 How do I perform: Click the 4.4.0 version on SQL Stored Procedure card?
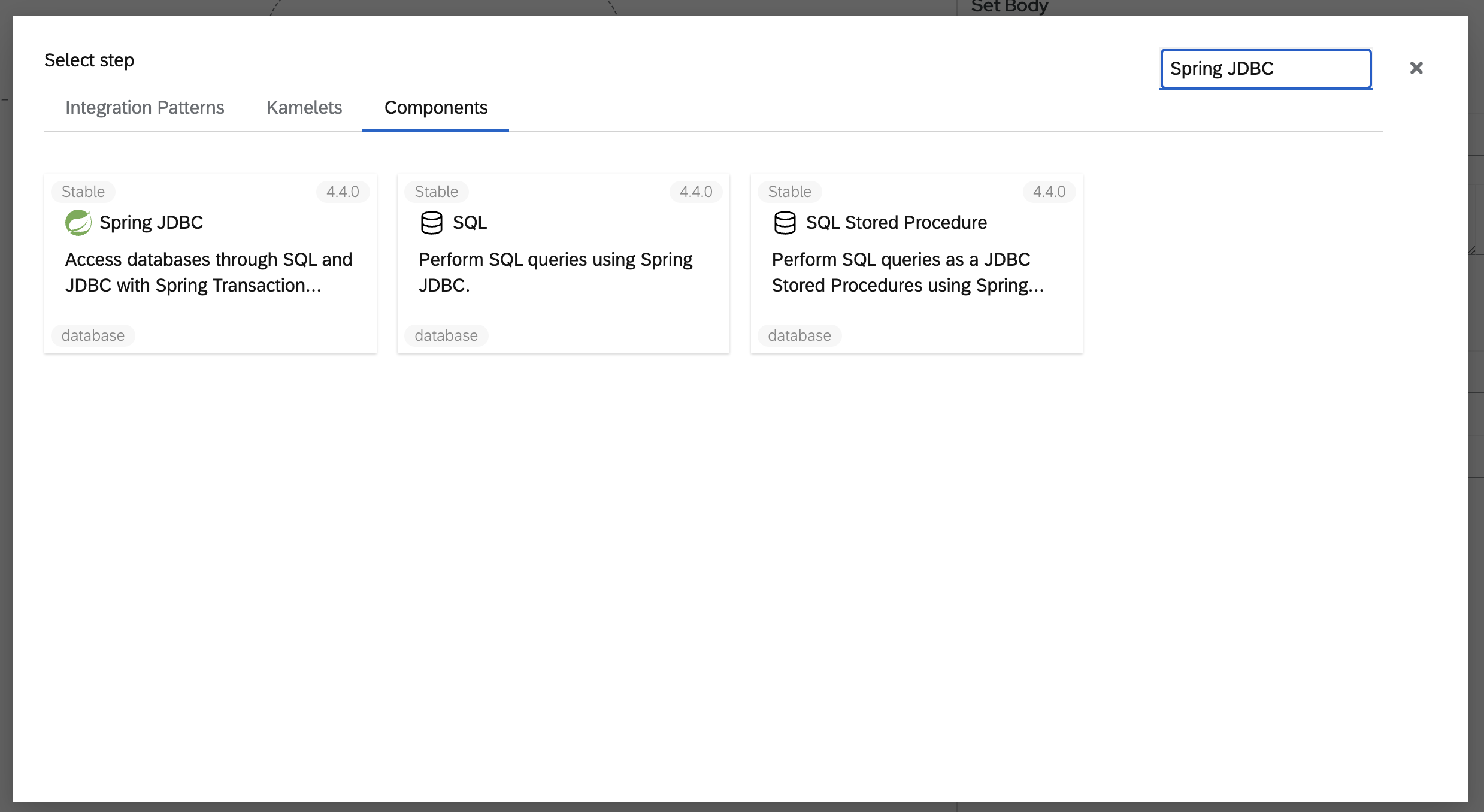click(1049, 192)
